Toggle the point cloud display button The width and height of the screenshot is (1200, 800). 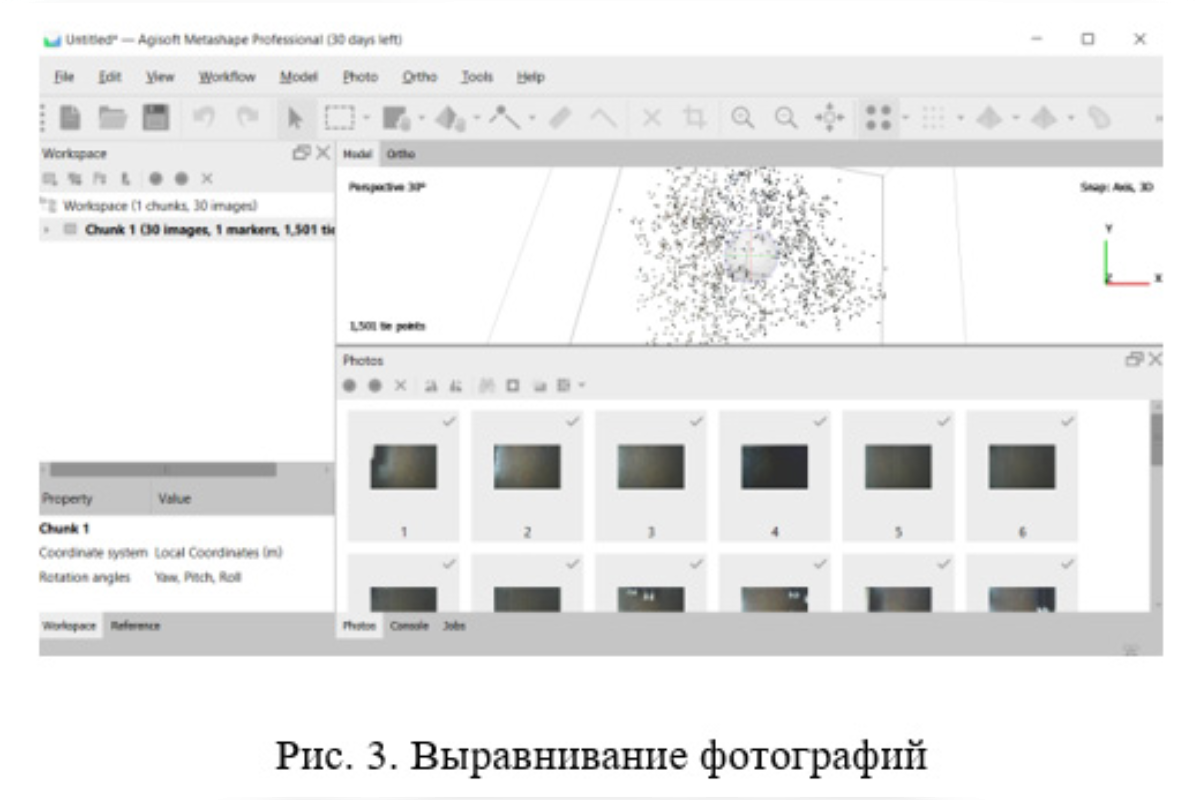click(878, 118)
